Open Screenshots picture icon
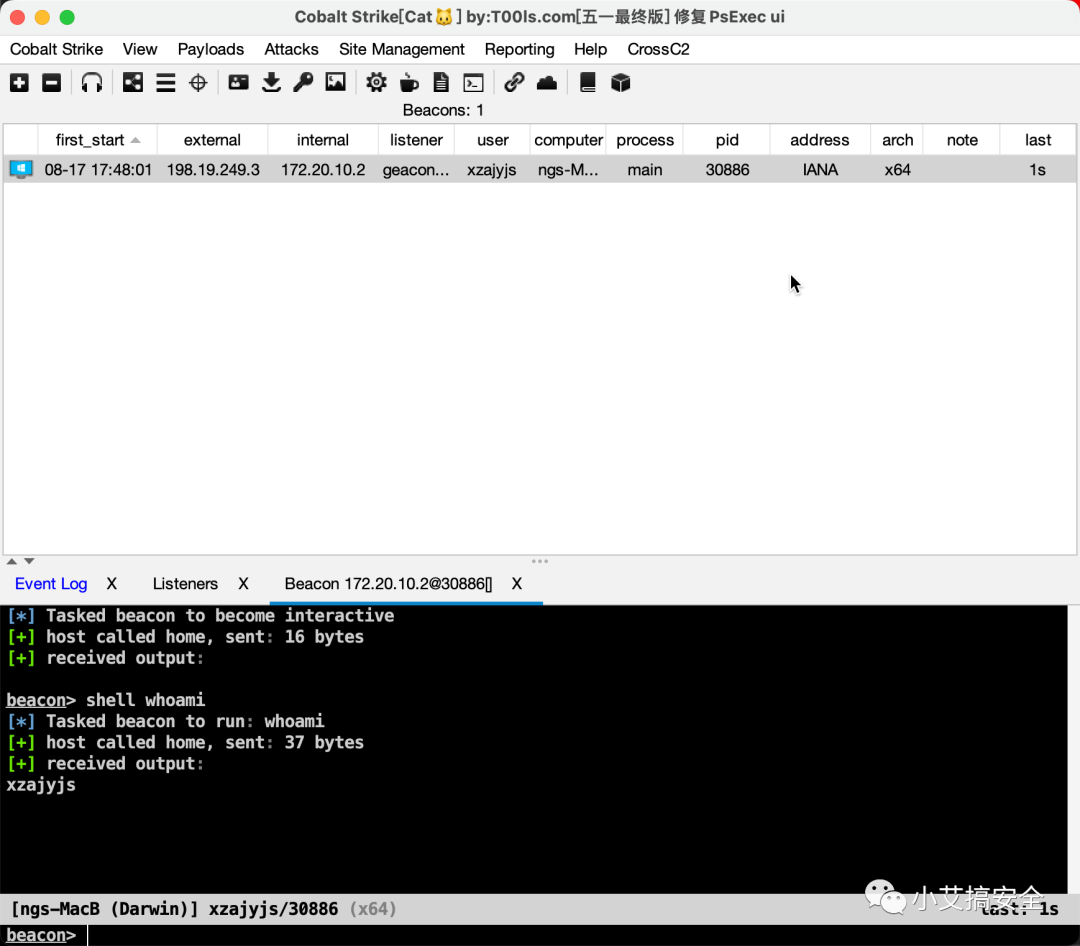Viewport: 1080px width, 946px height. tap(335, 83)
